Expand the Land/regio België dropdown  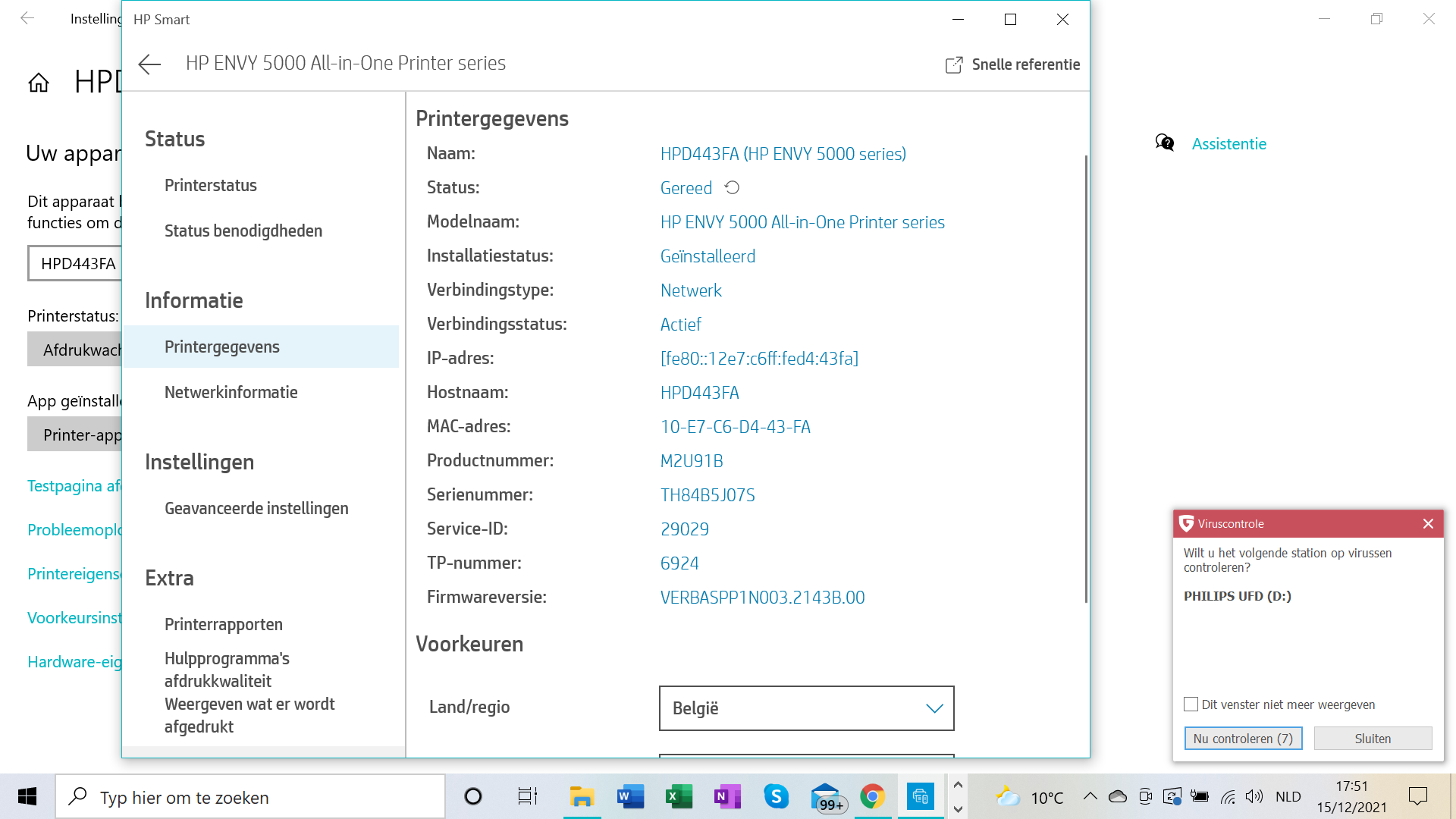point(806,708)
